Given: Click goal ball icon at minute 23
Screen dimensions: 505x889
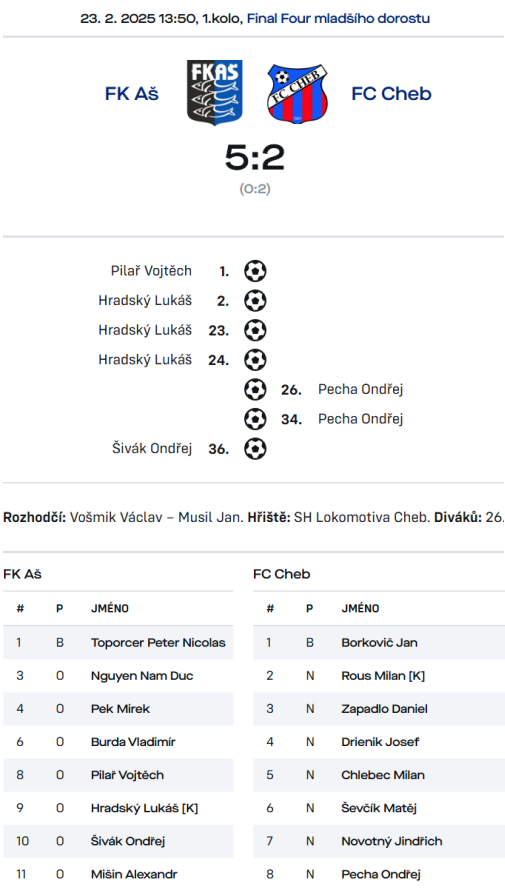Looking at the screenshot, I should [x=255, y=330].
